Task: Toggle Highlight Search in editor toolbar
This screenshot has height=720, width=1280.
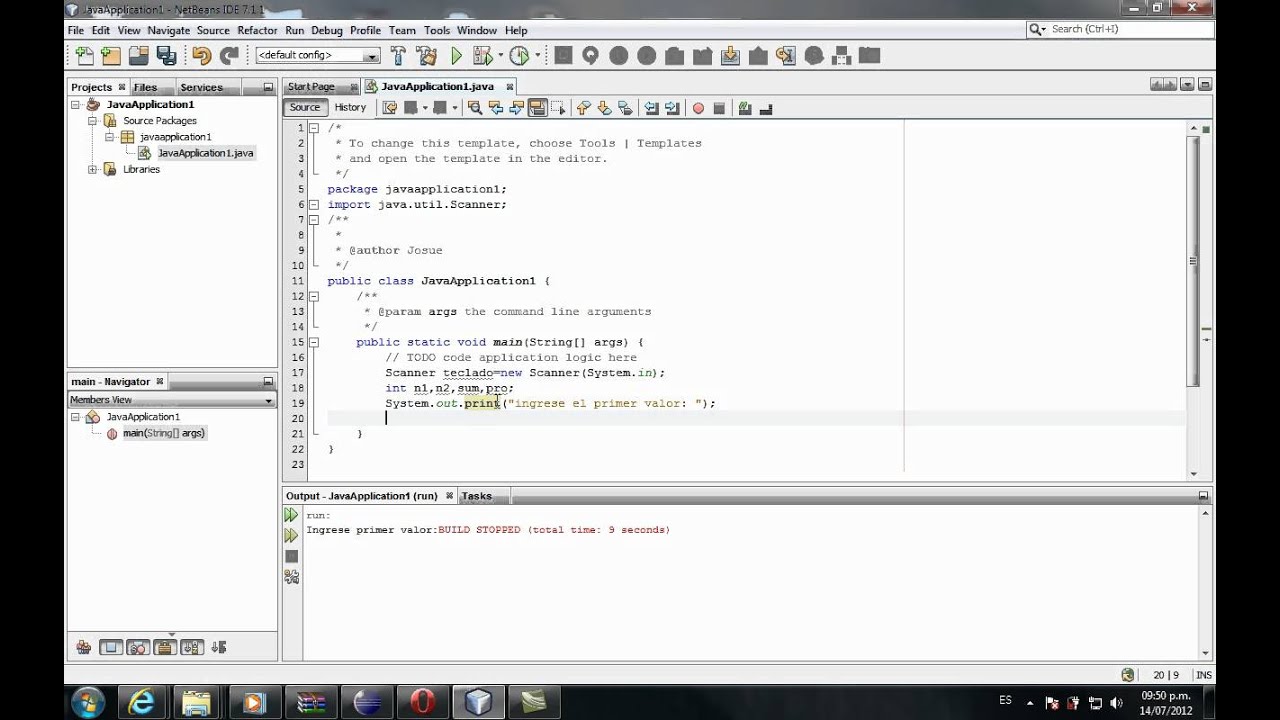Action: (x=537, y=108)
